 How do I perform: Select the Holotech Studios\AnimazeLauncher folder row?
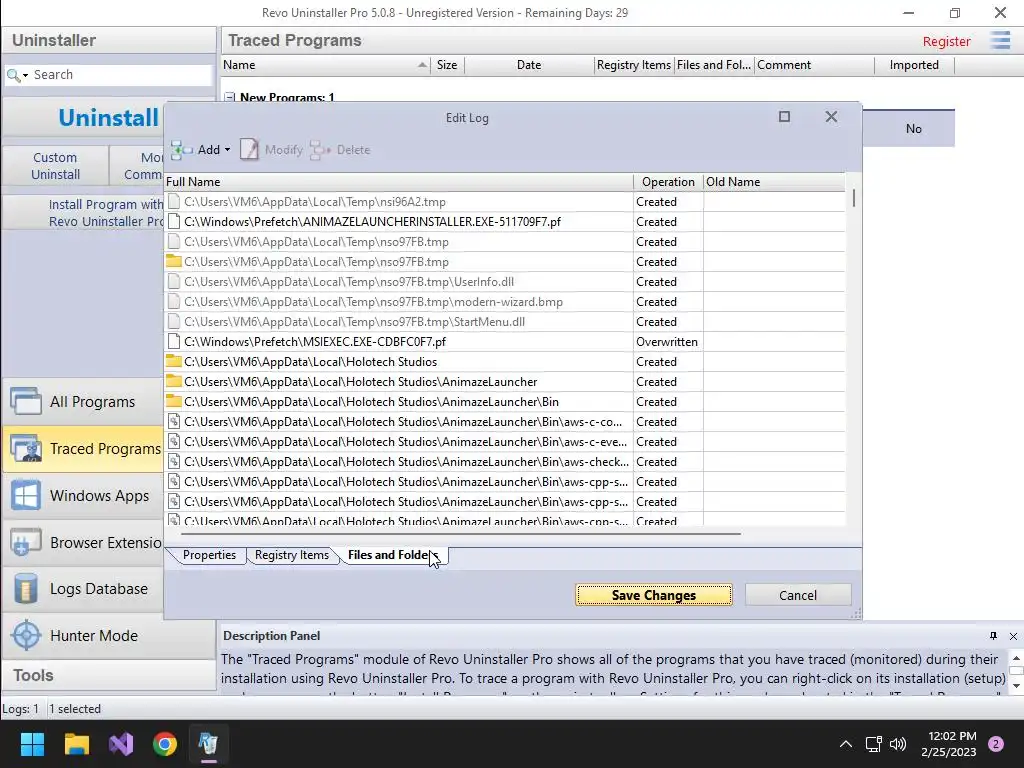pyautogui.click(x=504, y=381)
